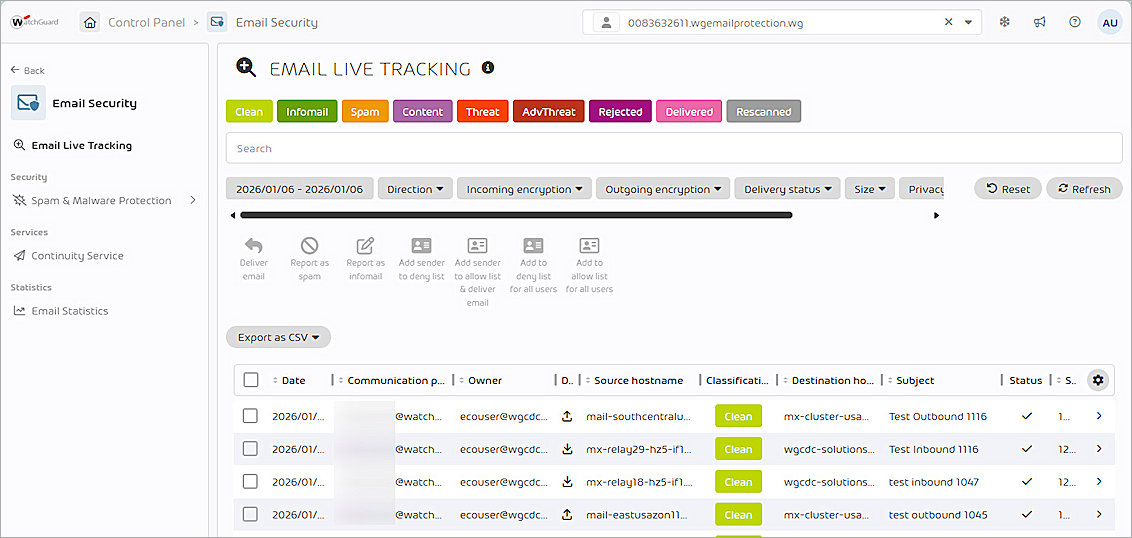This screenshot has width=1132, height=538.
Task: Open the Size filter dropdown
Action: pyautogui.click(x=870, y=189)
